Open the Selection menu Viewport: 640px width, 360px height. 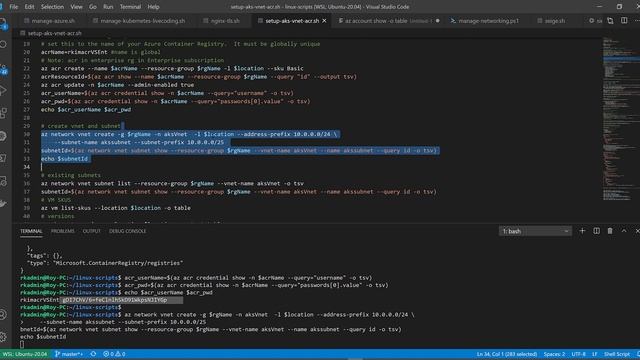point(52,7)
